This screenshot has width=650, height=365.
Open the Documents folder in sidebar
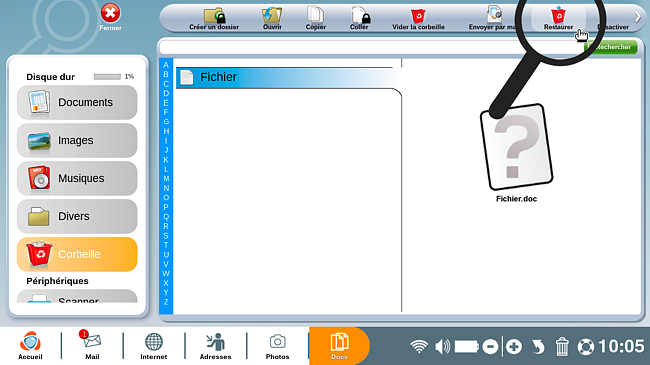pyautogui.click(x=77, y=102)
